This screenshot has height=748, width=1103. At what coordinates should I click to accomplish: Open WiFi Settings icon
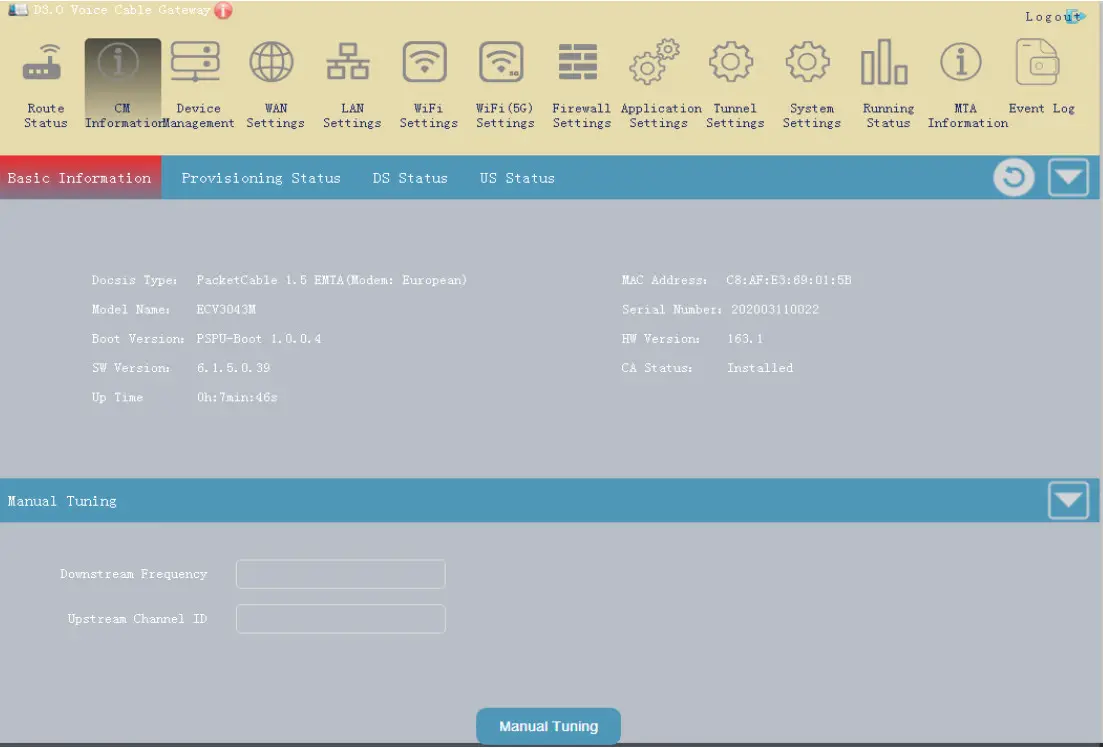[424, 62]
